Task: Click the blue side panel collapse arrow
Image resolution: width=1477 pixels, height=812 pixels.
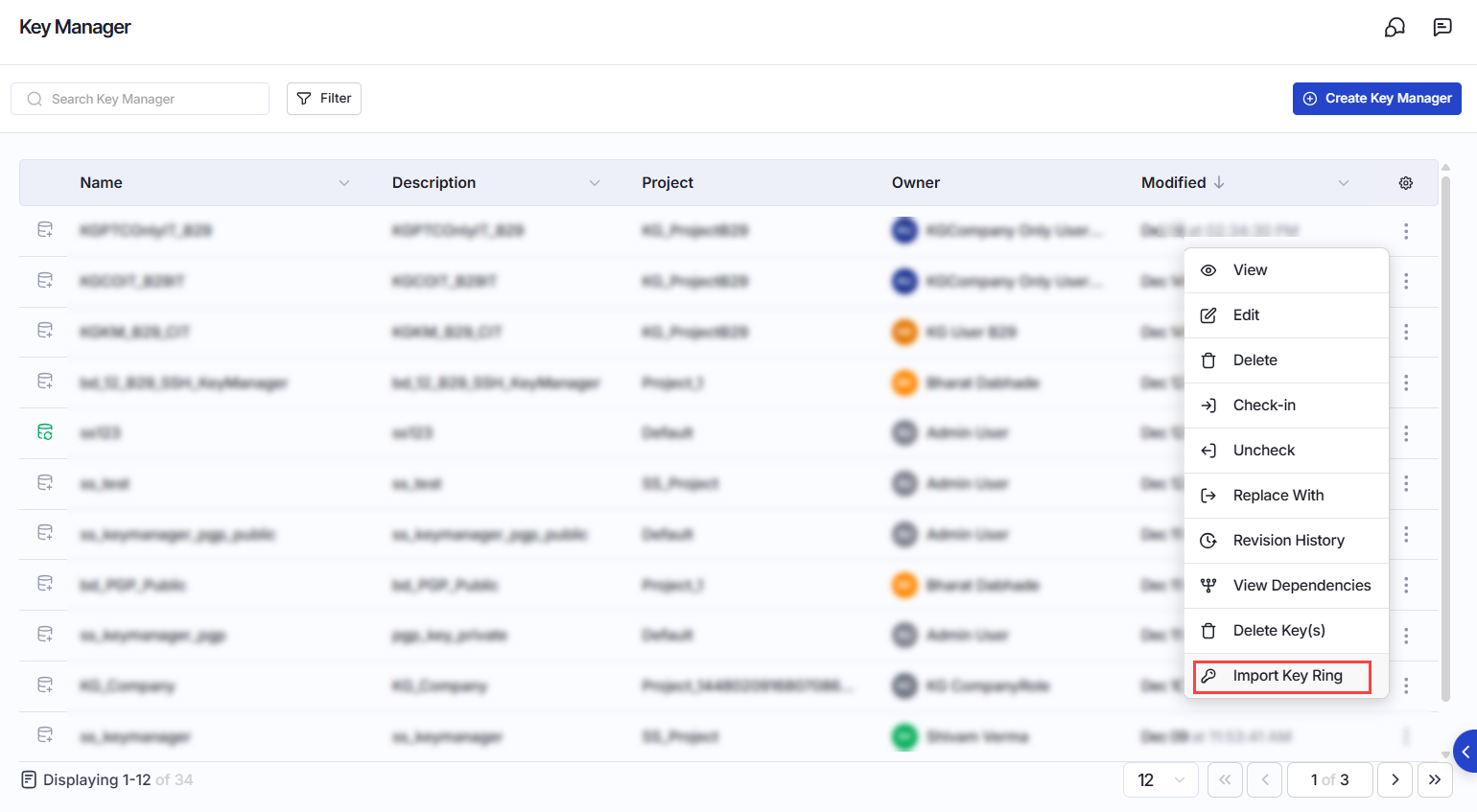Action: point(1465,753)
